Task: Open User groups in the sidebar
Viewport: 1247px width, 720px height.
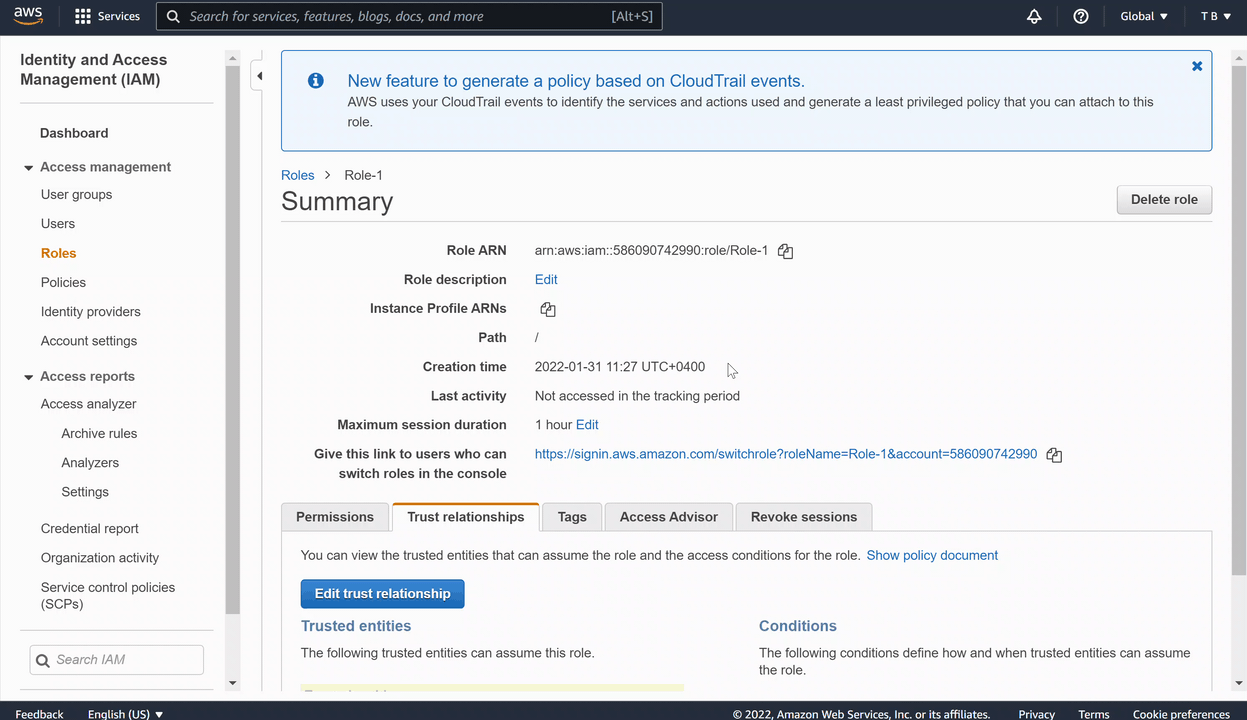Action: click(x=76, y=195)
